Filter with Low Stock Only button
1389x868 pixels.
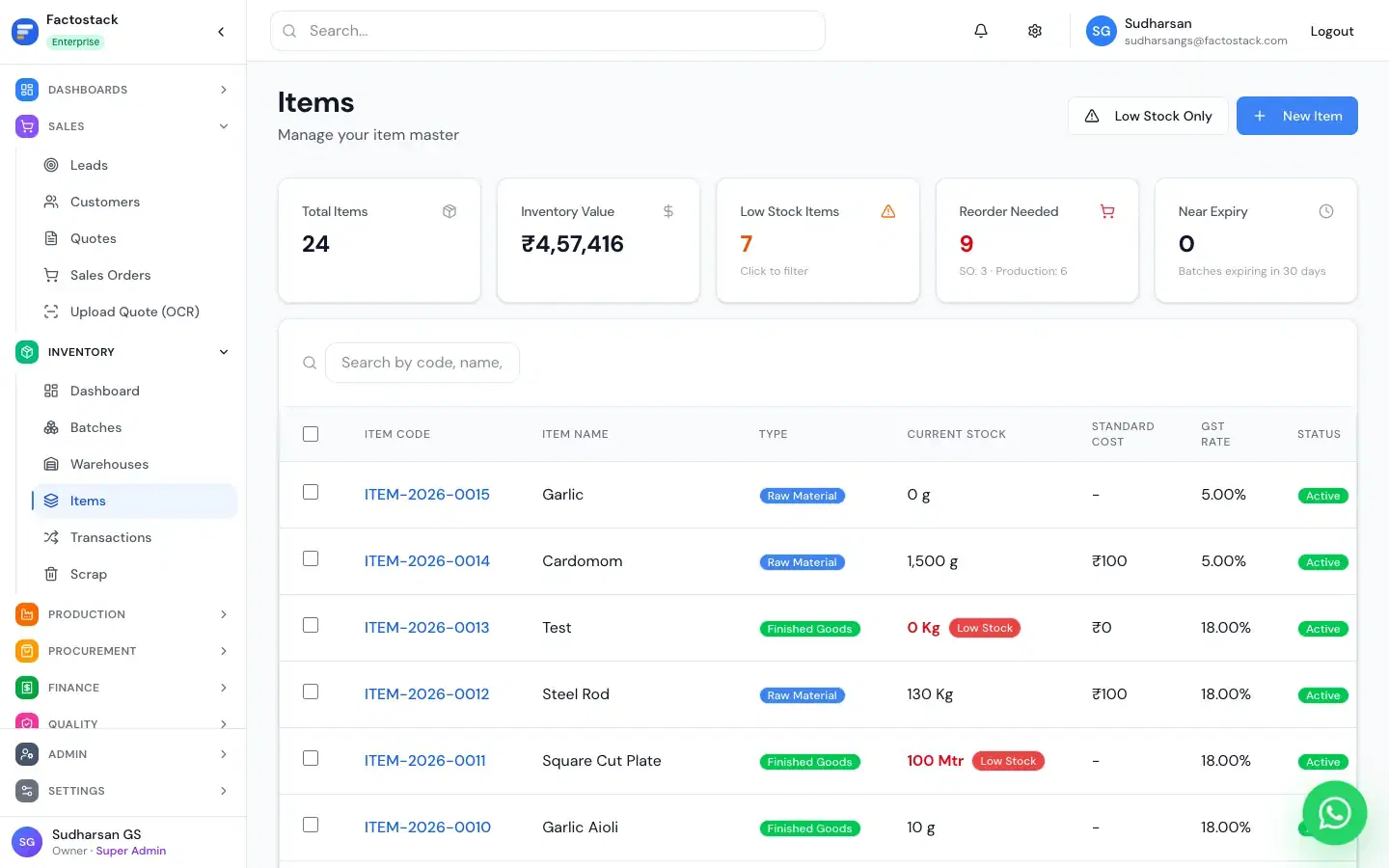coord(1148,116)
